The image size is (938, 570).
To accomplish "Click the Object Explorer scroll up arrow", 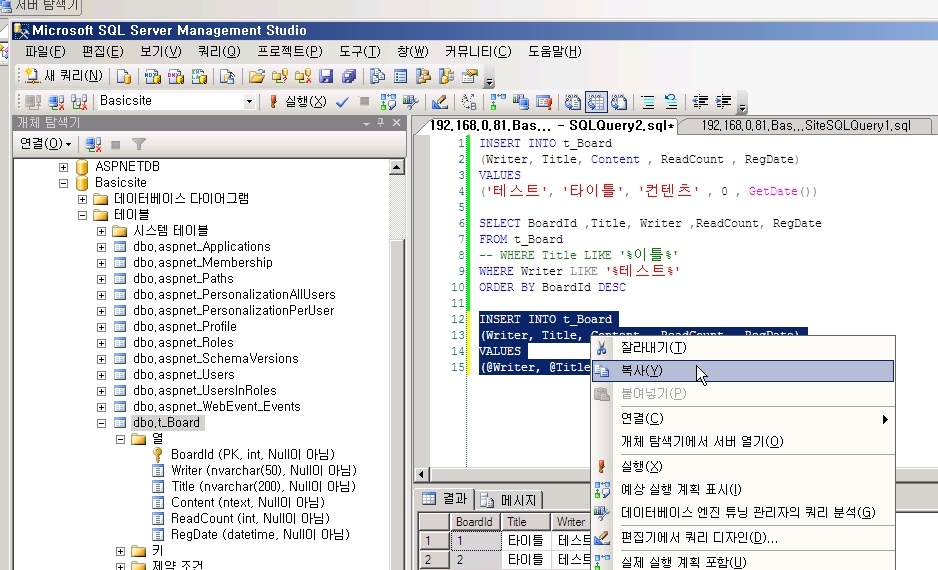I will 397,167.
